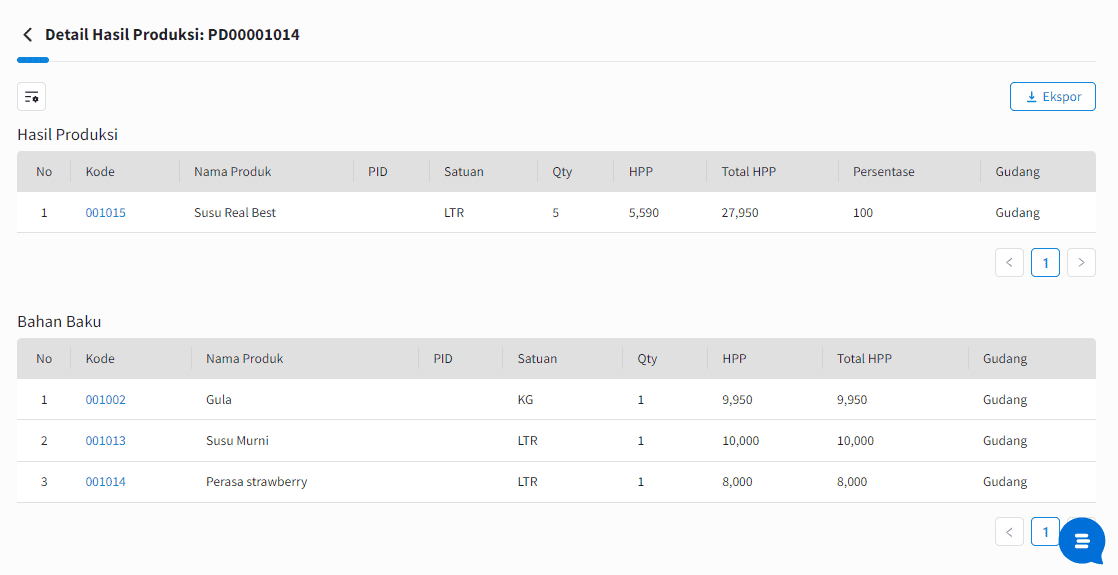This screenshot has width=1118, height=575.
Task: Open the table column settings icon
Action: [31, 96]
